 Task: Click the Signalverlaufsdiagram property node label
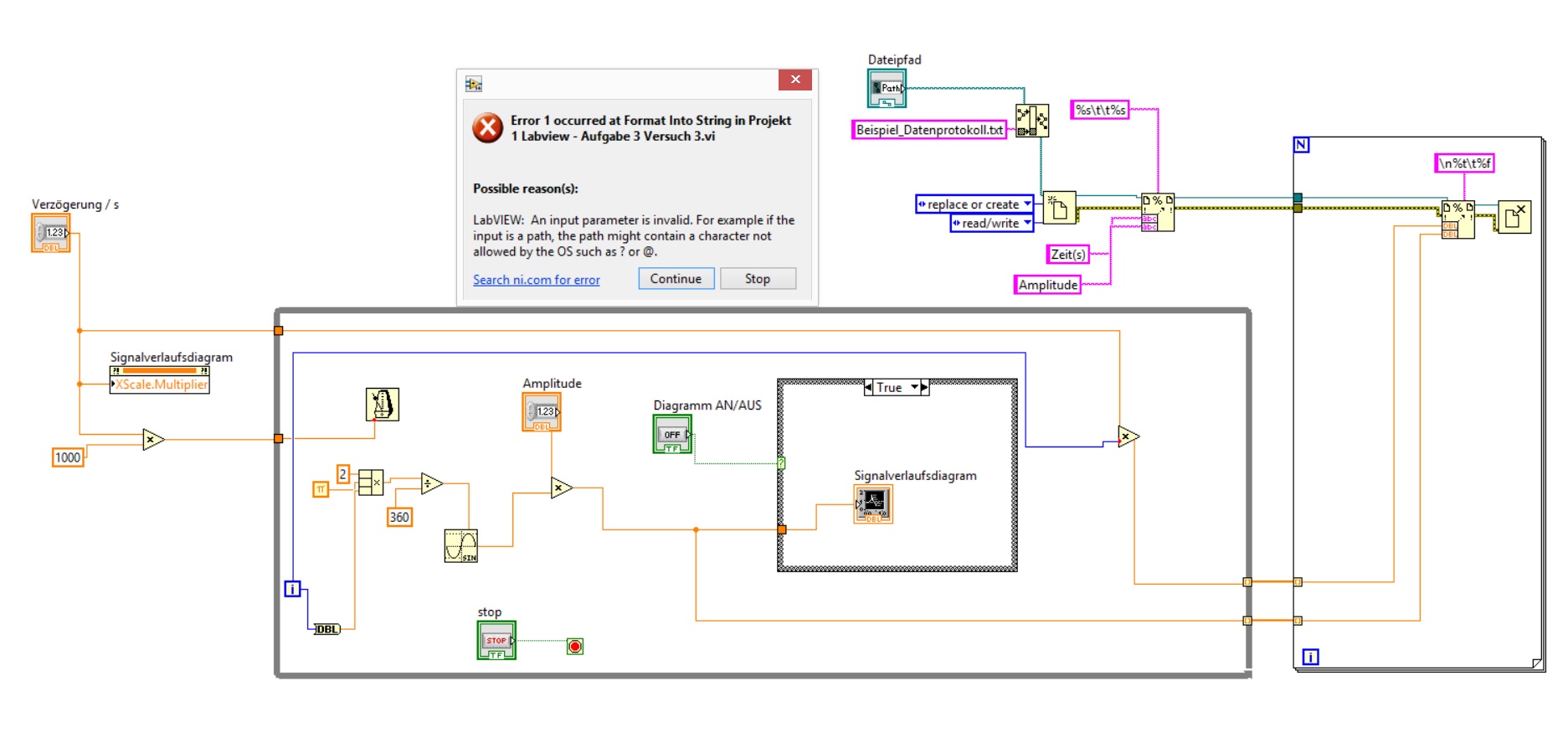[172, 357]
